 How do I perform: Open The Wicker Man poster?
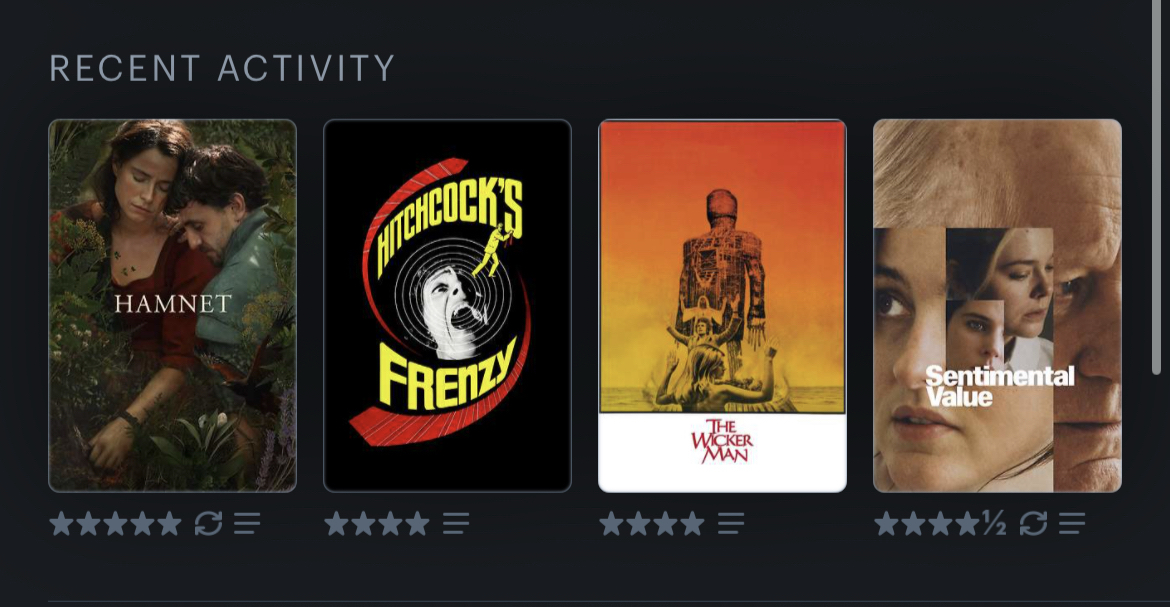tap(722, 305)
